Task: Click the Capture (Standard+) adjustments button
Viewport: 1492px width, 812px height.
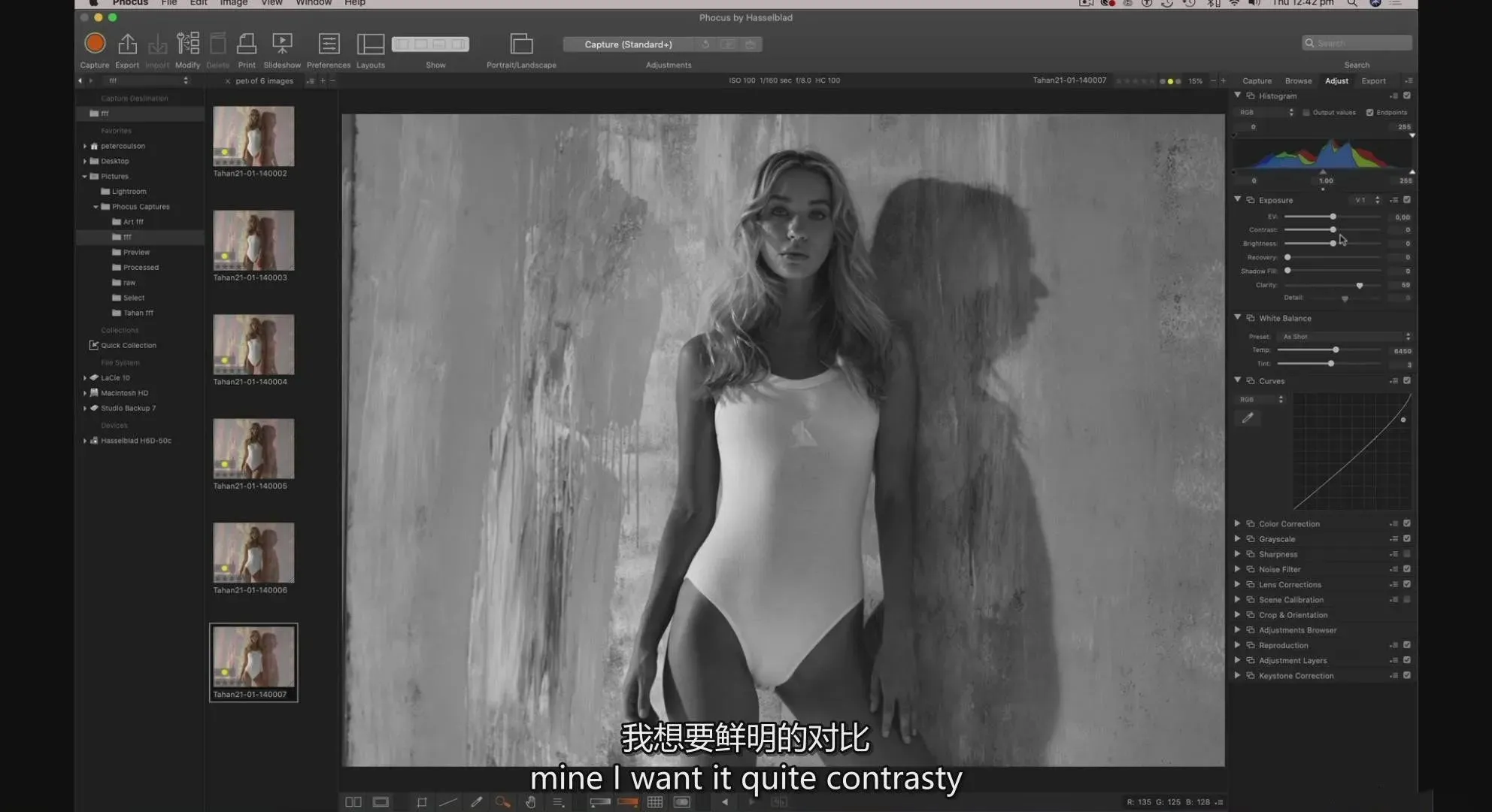Action: point(628,44)
